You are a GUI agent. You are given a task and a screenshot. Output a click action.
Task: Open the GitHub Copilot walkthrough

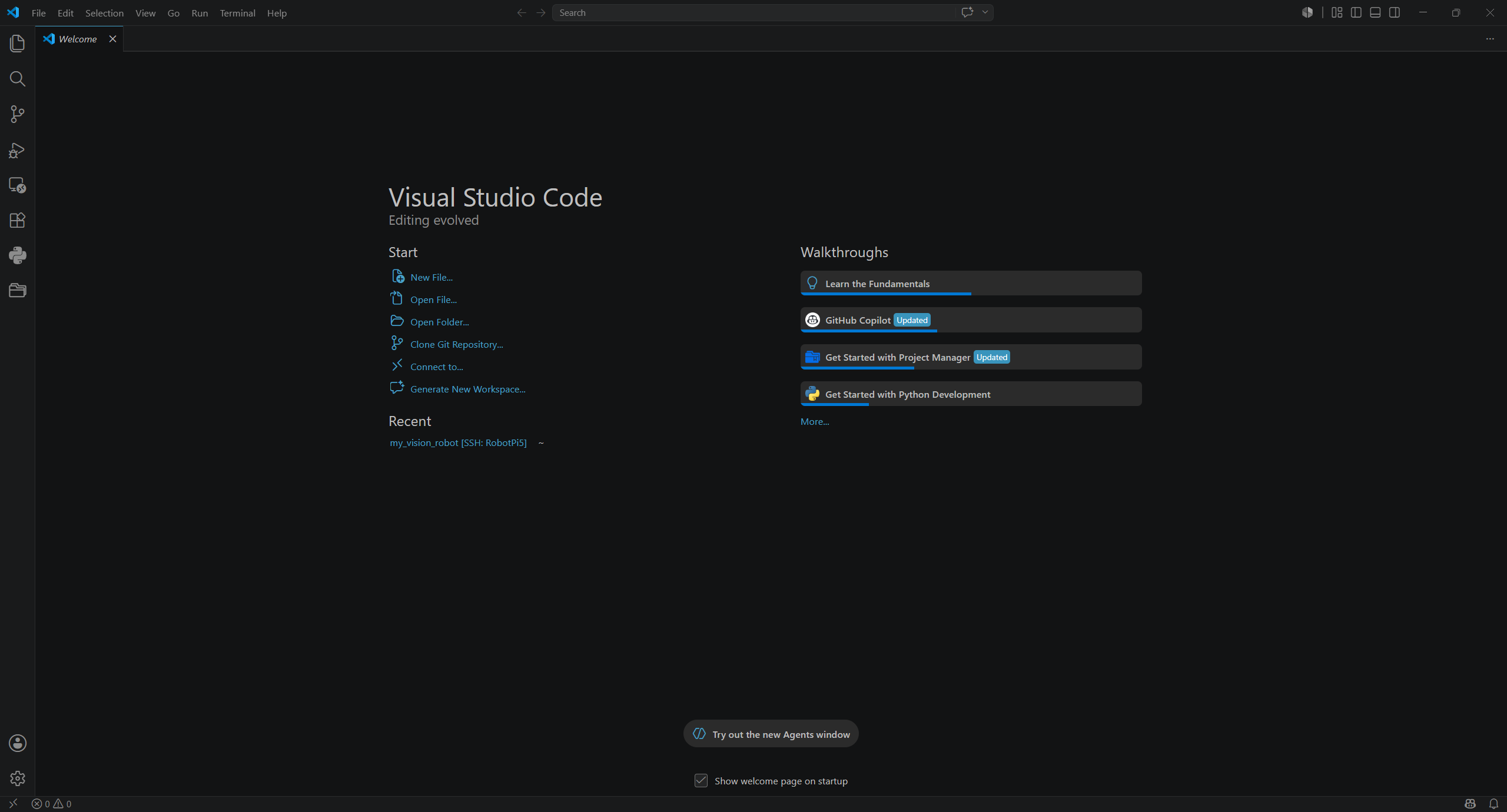pyautogui.click(x=971, y=320)
